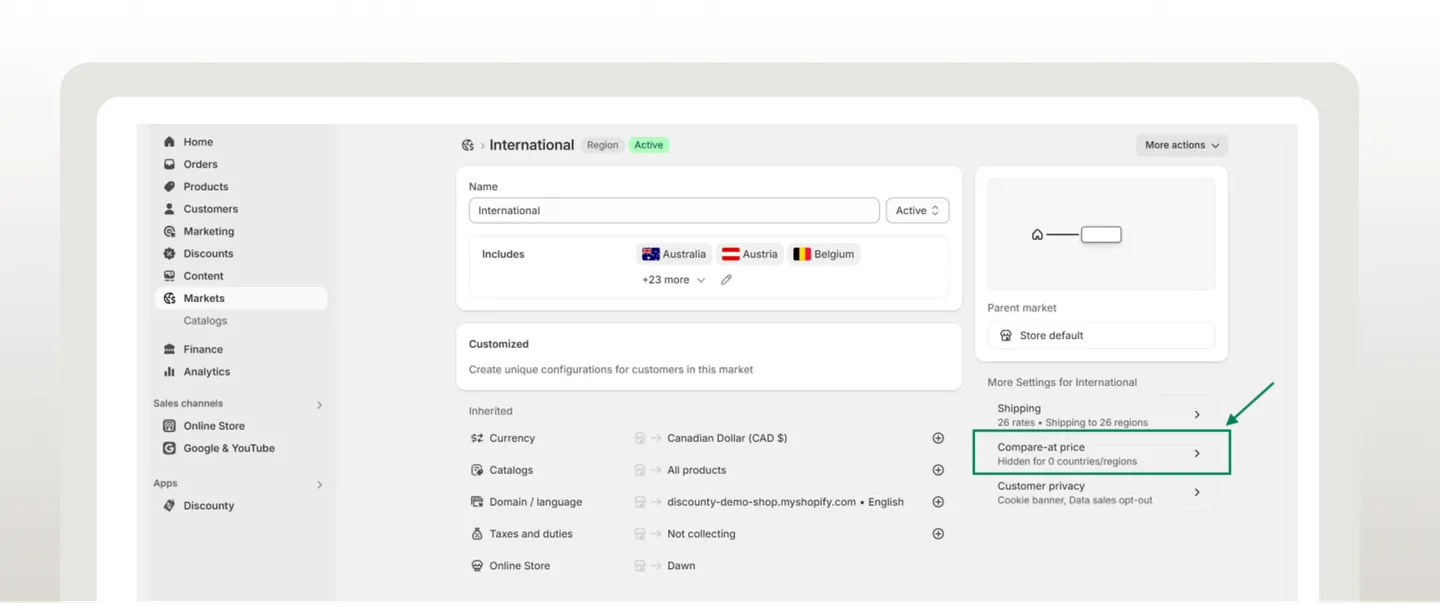
Task: Expand the +23 more countries list
Action: pyautogui.click(x=673, y=280)
